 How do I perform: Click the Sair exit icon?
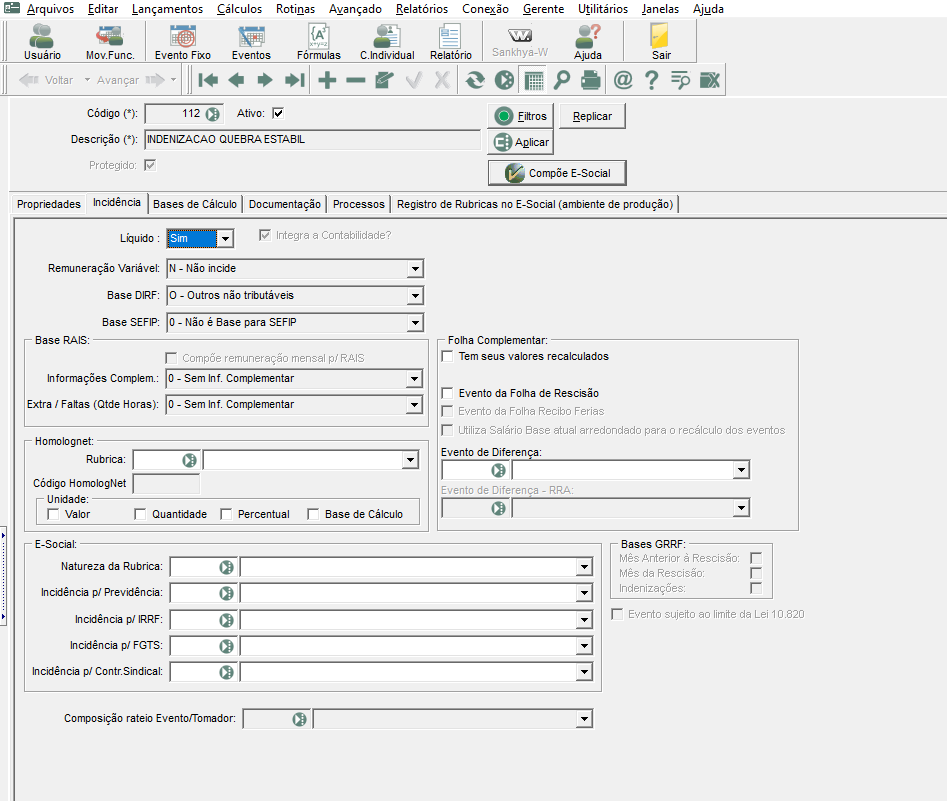(x=661, y=42)
